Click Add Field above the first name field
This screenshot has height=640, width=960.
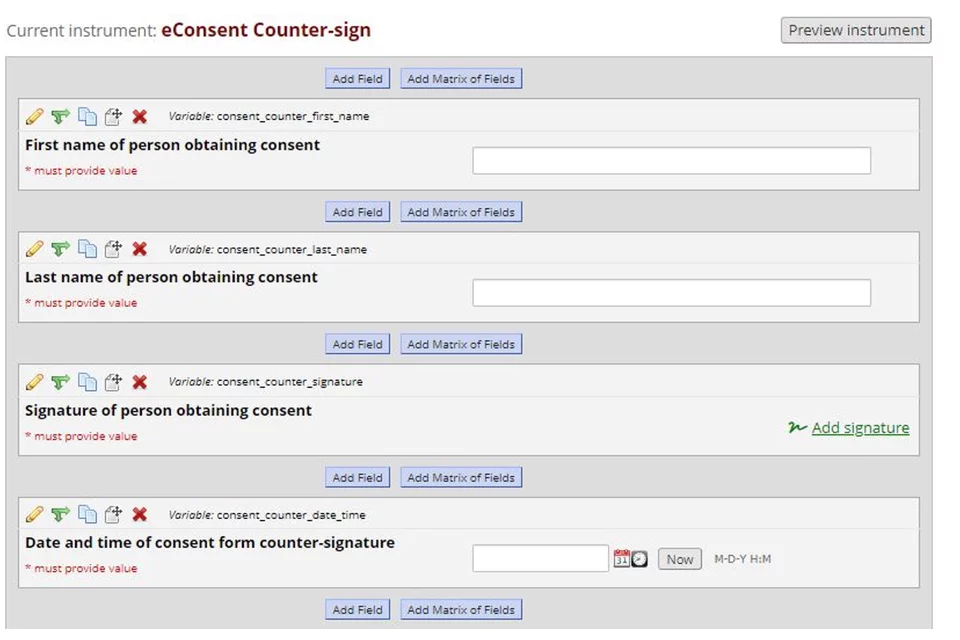click(358, 78)
